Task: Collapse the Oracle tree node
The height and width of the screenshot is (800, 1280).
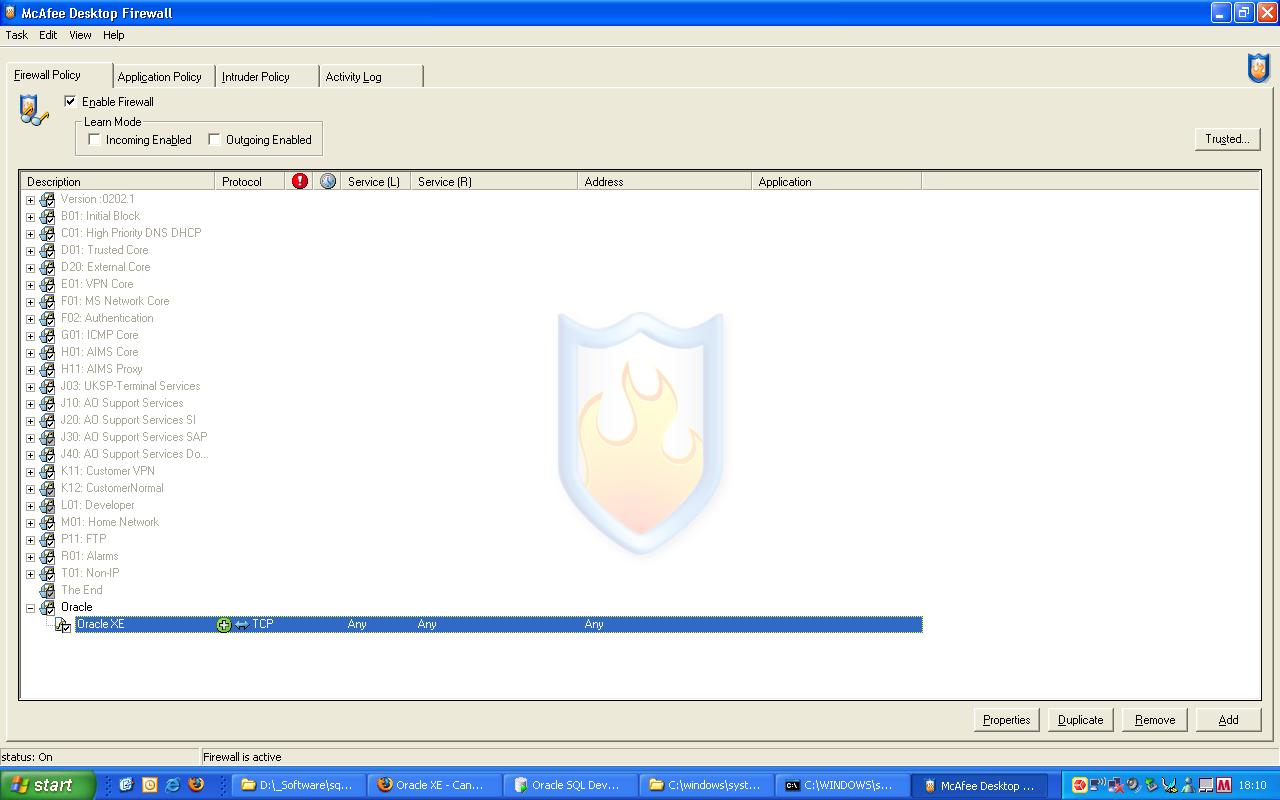Action: 30,608
